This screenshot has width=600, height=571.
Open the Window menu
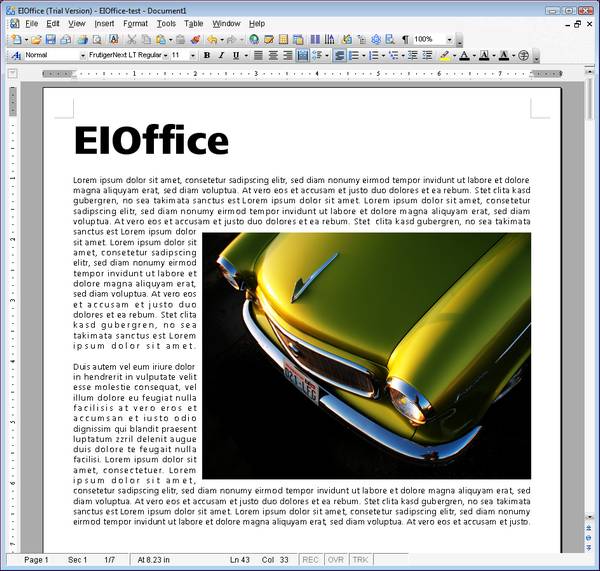[x=226, y=24]
